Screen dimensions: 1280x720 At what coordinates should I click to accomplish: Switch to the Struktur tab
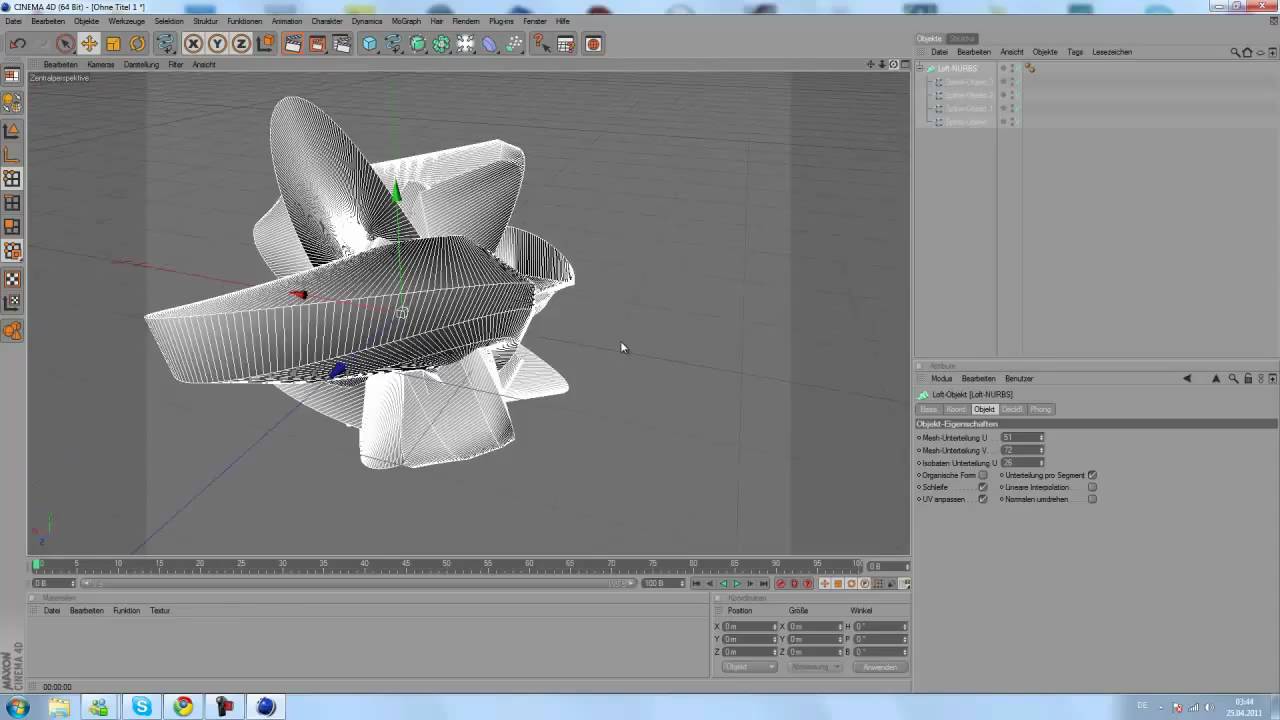[x=963, y=39]
